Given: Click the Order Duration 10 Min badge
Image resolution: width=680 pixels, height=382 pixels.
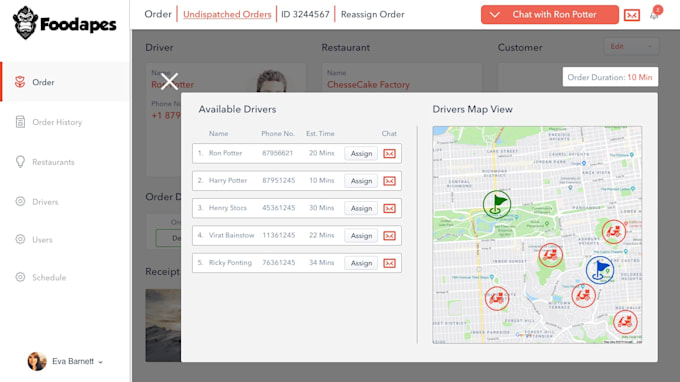Looking at the screenshot, I should (610, 77).
